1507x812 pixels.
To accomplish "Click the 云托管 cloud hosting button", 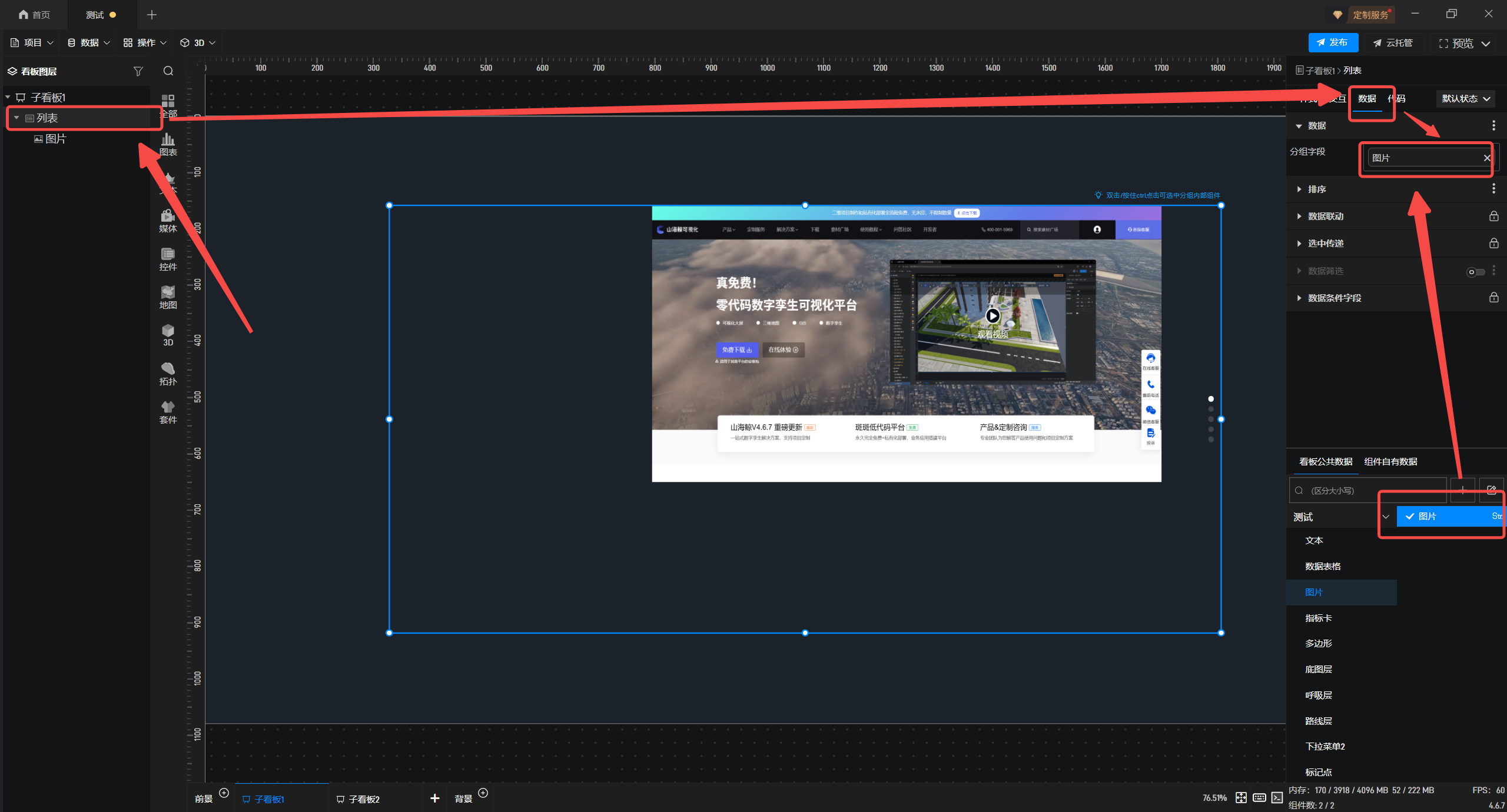I will pyautogui.click(x=1393, y=43).
